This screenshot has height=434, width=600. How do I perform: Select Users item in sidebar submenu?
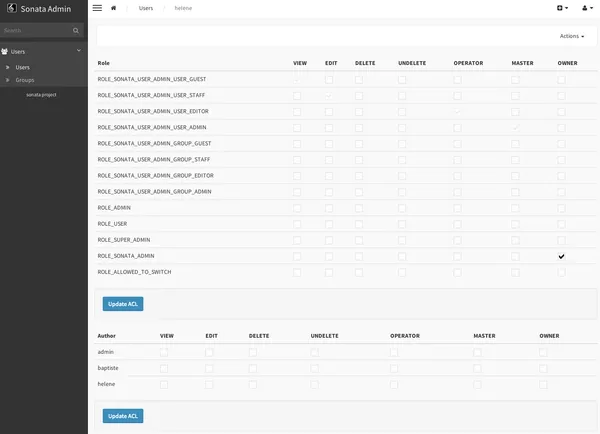coord(23,67)
